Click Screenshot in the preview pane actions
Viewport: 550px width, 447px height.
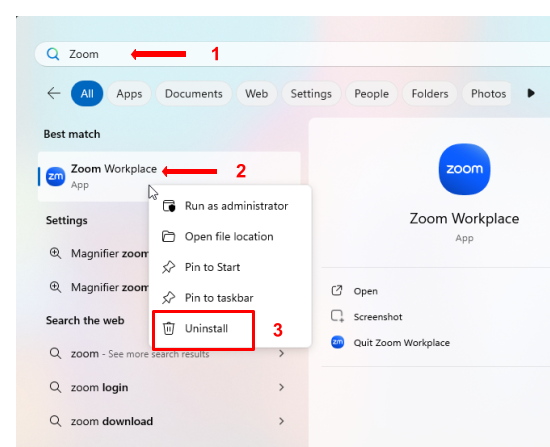coord(378,317)
